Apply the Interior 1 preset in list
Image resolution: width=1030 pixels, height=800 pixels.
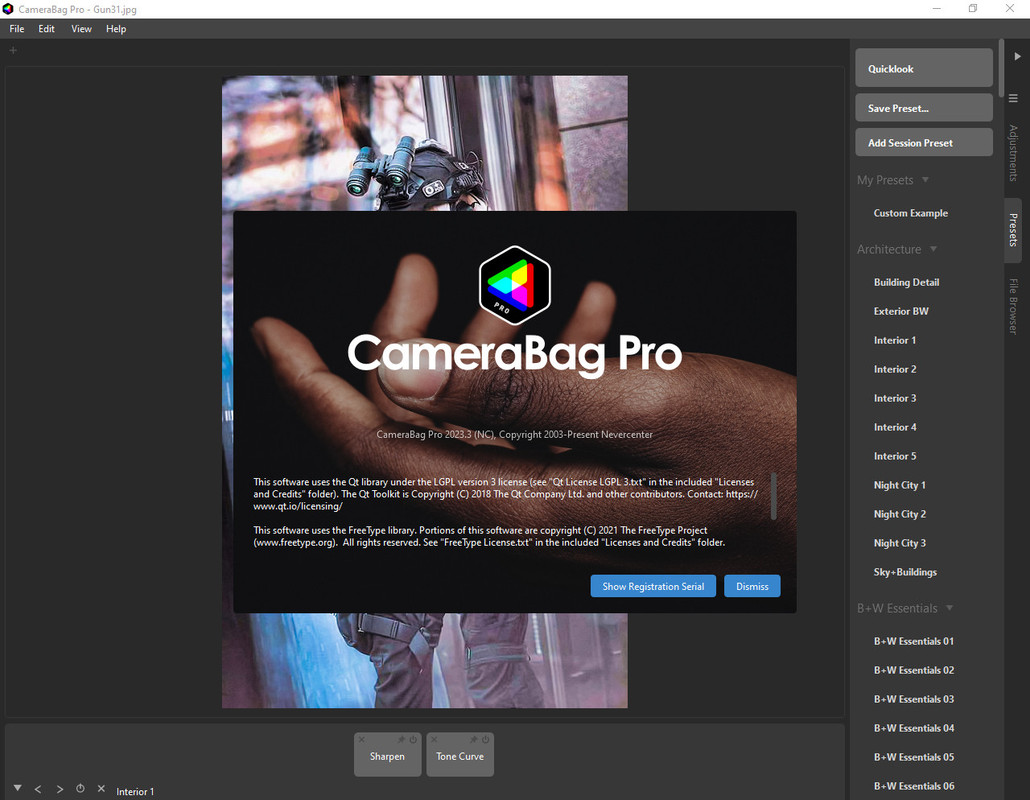(x=895, y=340)
